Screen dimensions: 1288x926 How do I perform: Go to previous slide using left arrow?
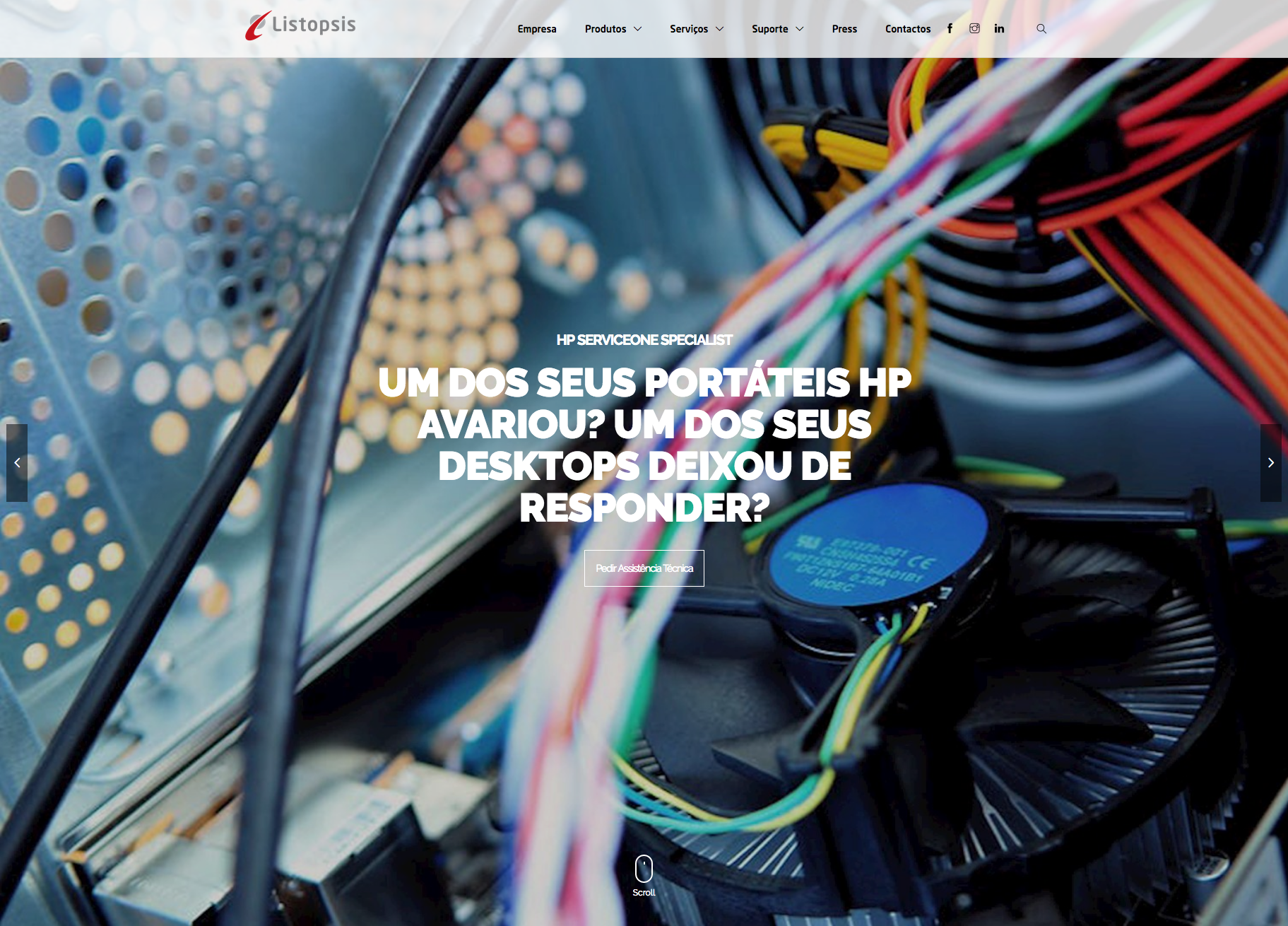[17, 463]
